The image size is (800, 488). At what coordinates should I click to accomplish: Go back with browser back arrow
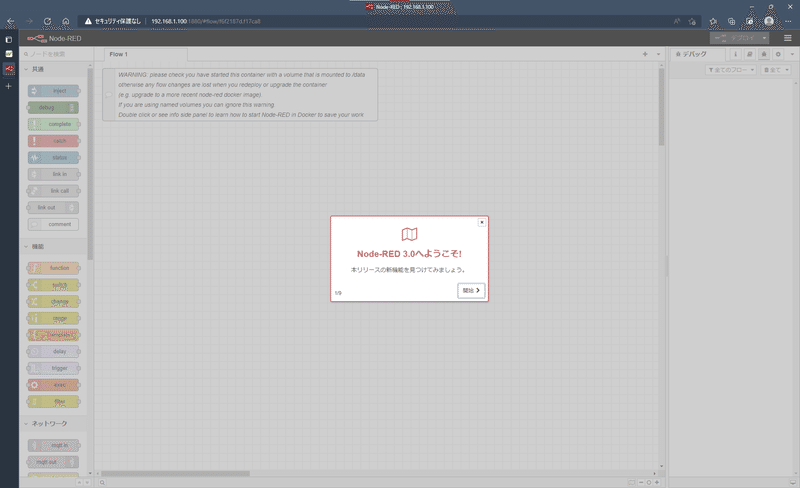pyautogui.click(x=10, y=21)
